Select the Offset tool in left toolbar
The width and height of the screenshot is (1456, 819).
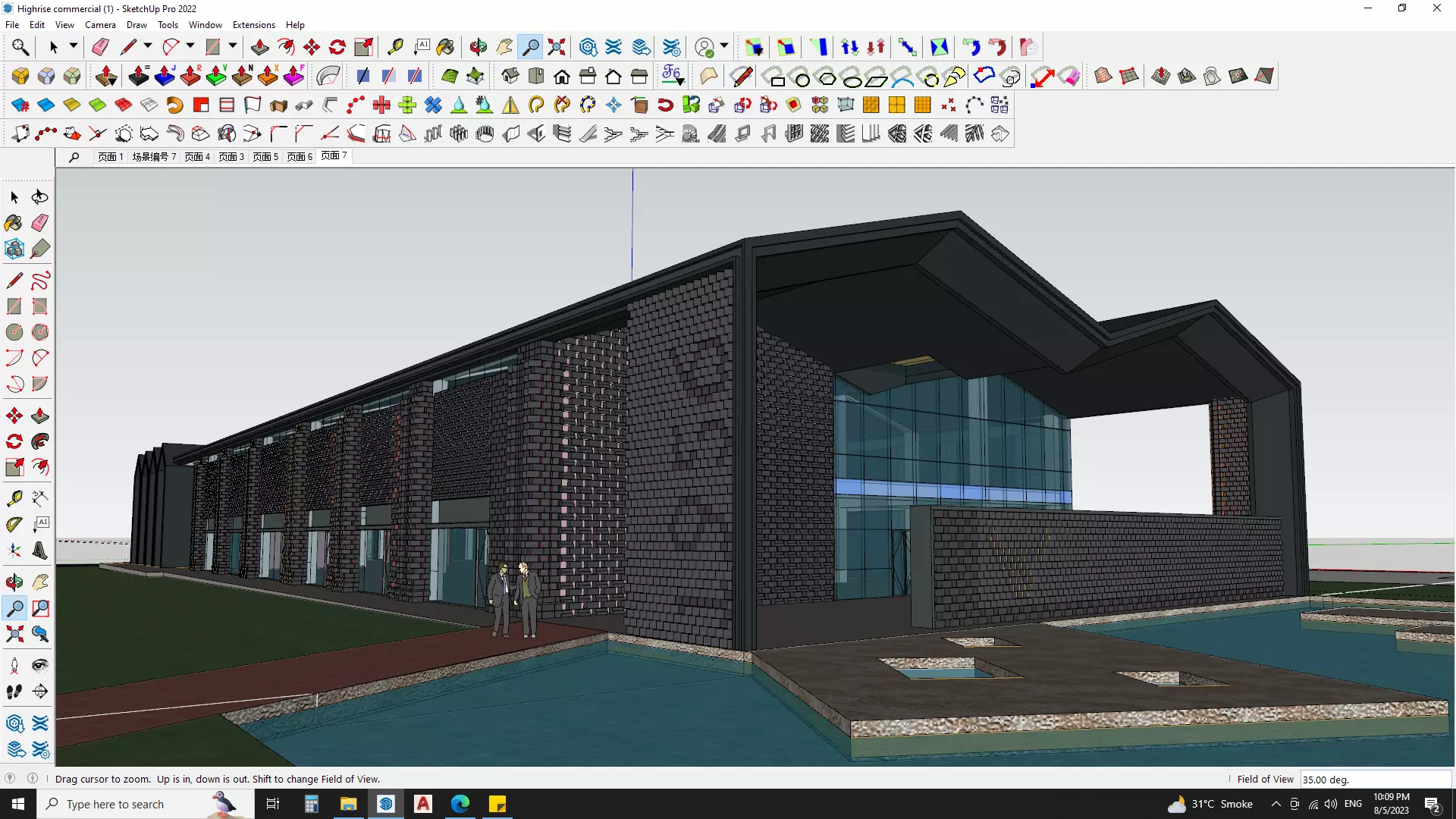coord(40,467)
